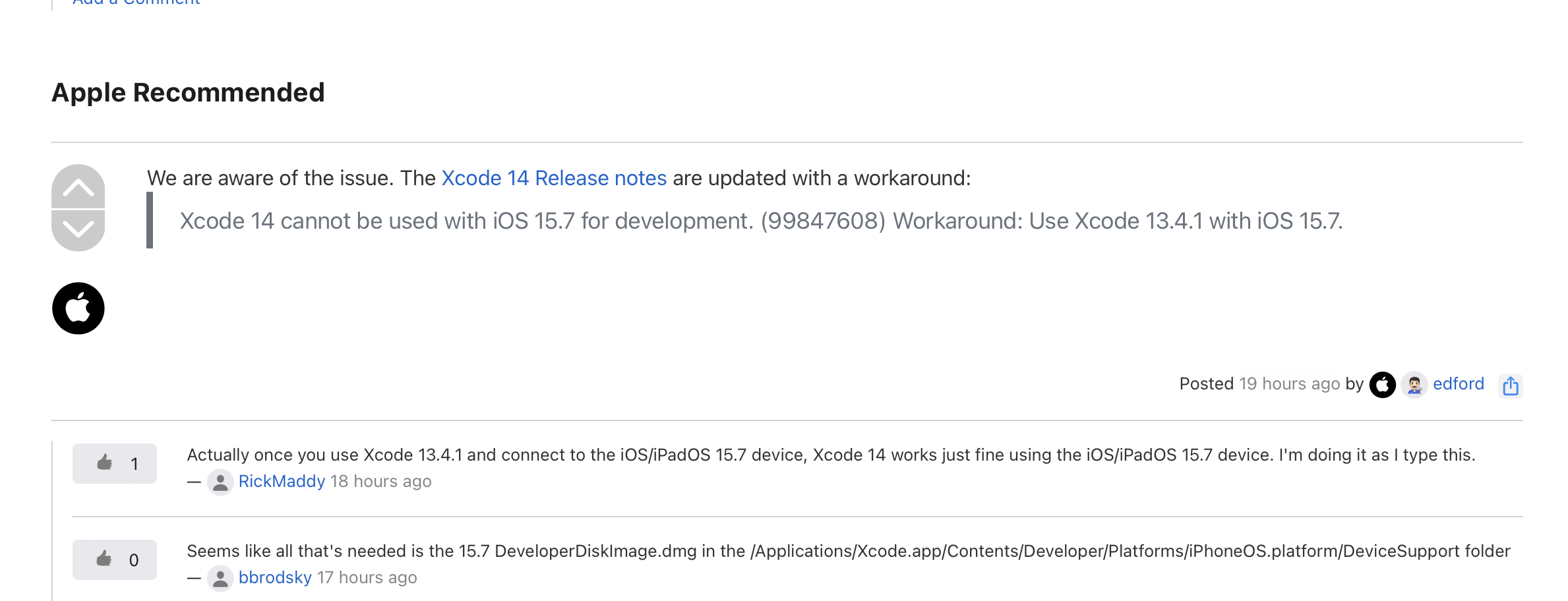The image size is (1568, 601).
Task: Click bbrodsky's gray avatar icon
Action: click(220, 579)
